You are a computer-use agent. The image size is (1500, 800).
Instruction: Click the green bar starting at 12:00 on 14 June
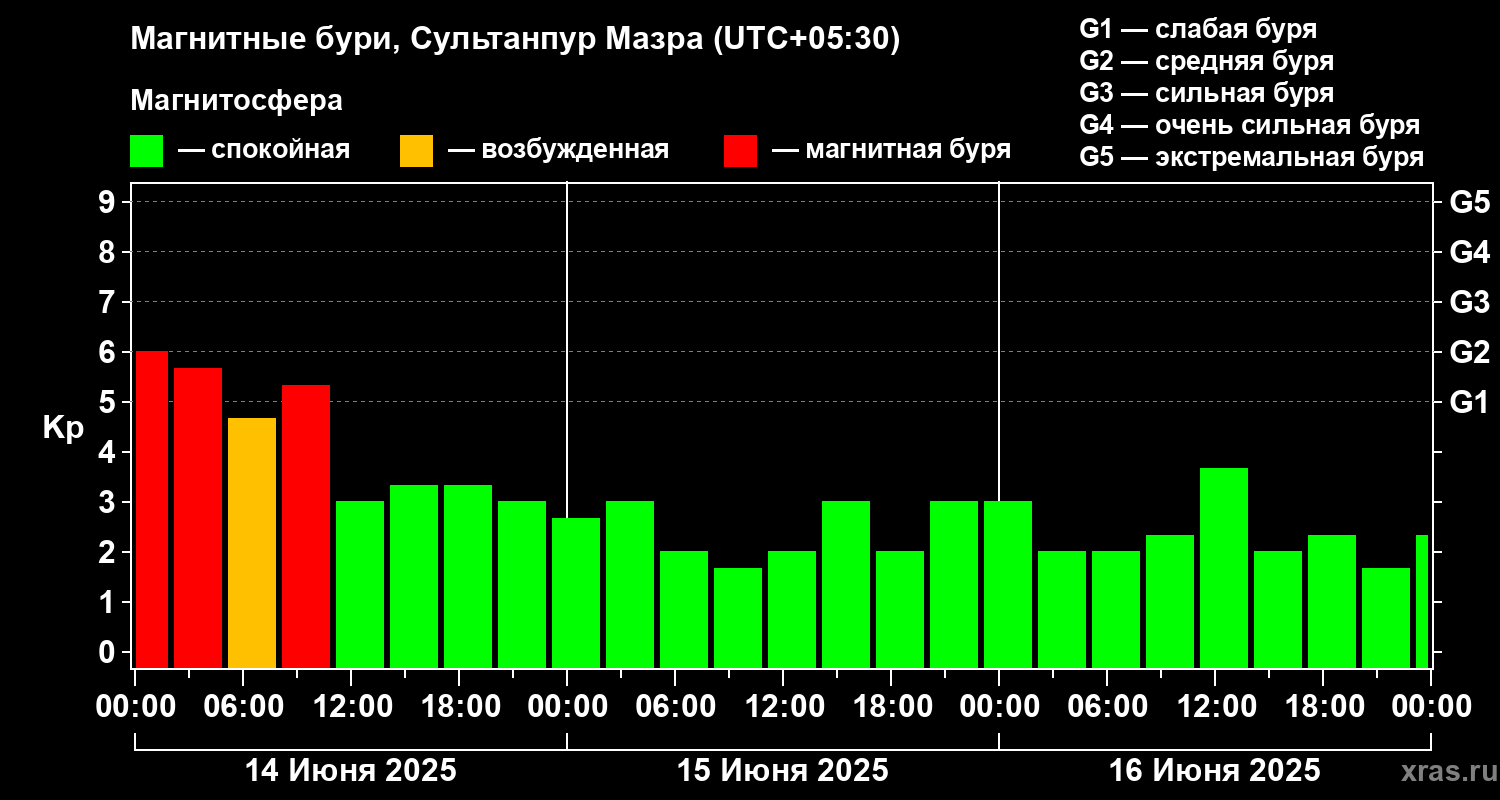[360, 584]
